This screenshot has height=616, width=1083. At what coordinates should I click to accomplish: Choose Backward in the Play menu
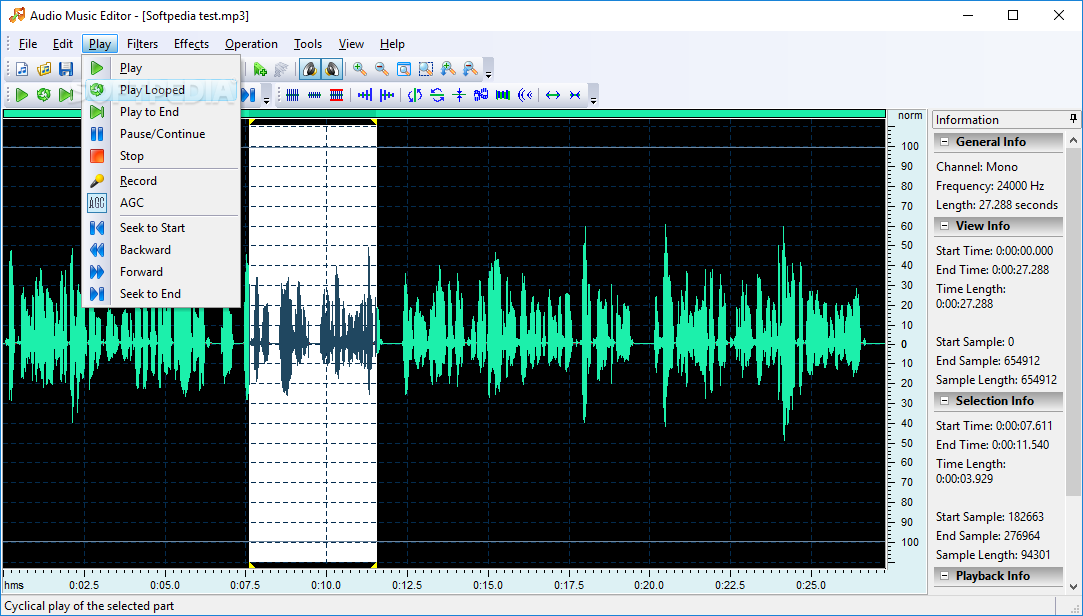pos(163,250)
